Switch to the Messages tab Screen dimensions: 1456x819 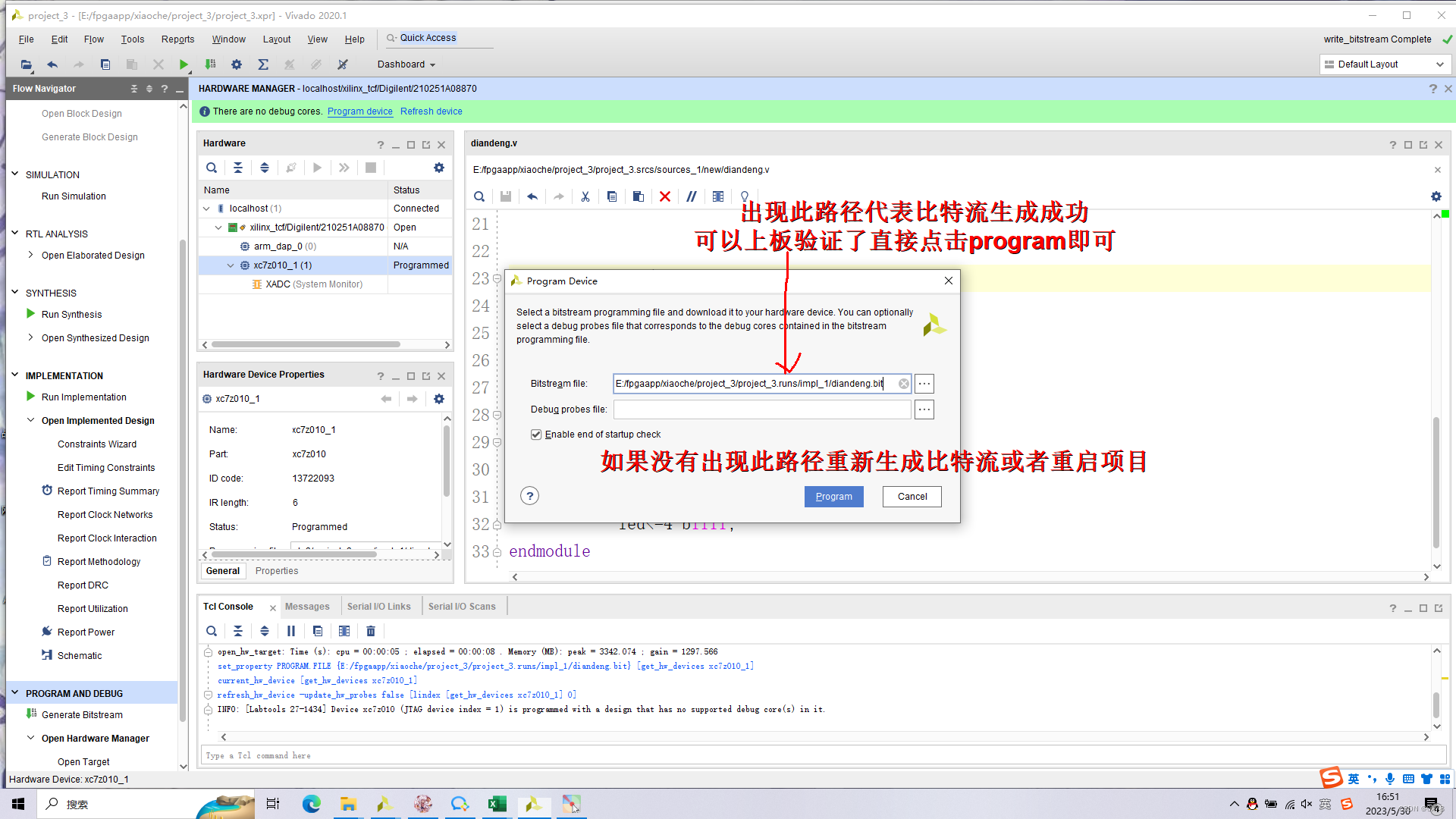click(x=307, y=607)
